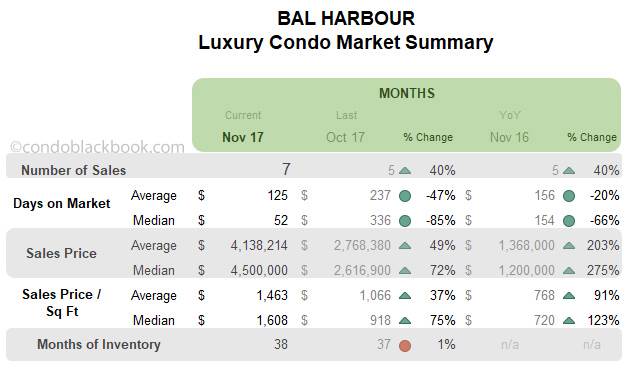Click the red circle in Months of Inventory
The width and height of the screenshot is (630, 372).
(405, 345)
